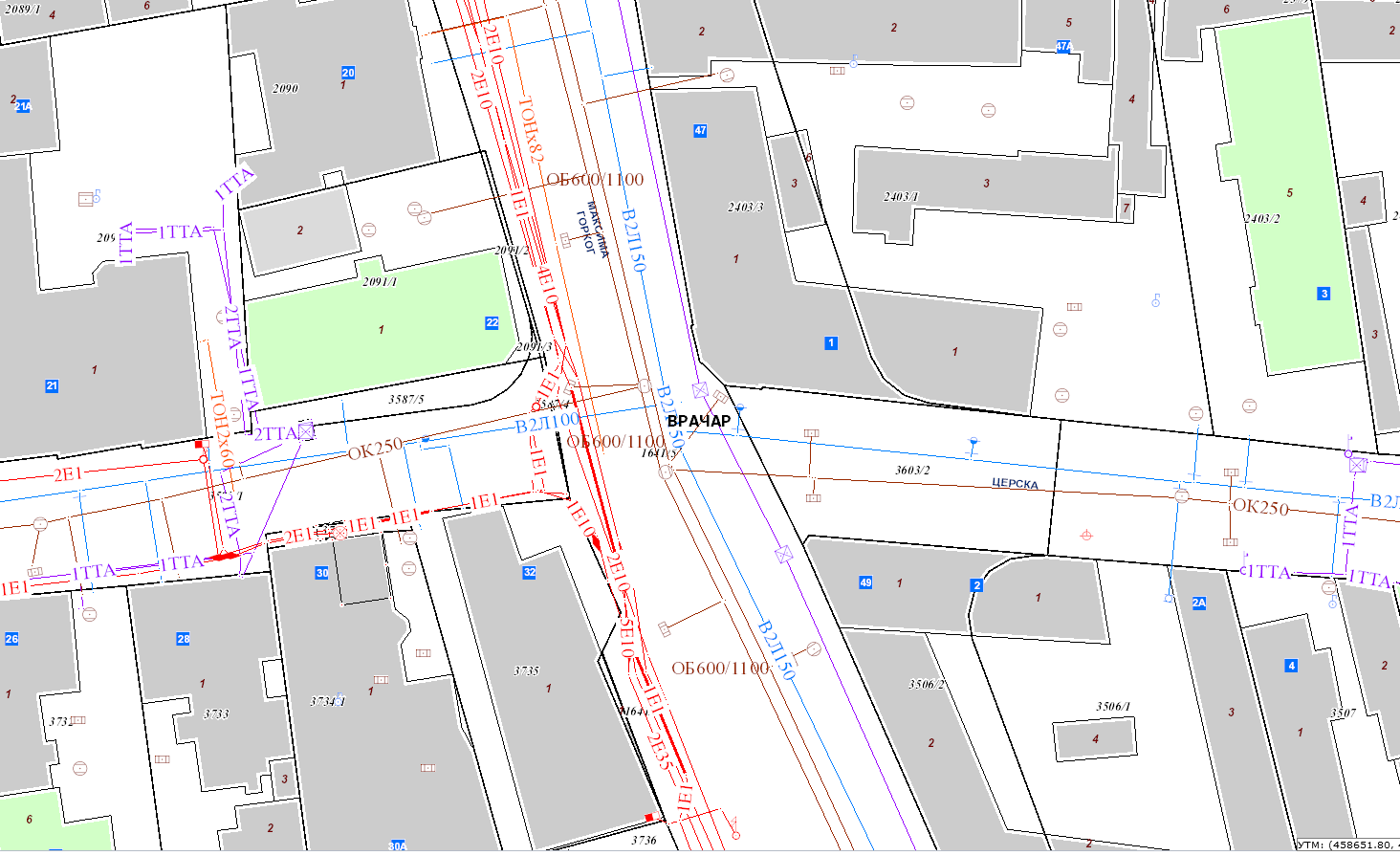
Task: Click the blue 47A address marker
Action: pyautogui.click(x=1063, y=46)
